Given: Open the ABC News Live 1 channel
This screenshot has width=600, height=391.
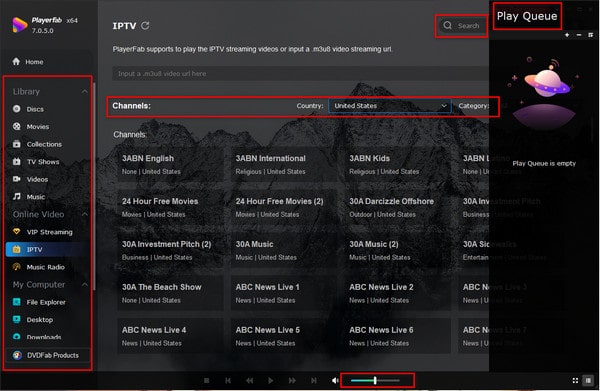Looking at the screenshot, I should [x=284, y=293].
